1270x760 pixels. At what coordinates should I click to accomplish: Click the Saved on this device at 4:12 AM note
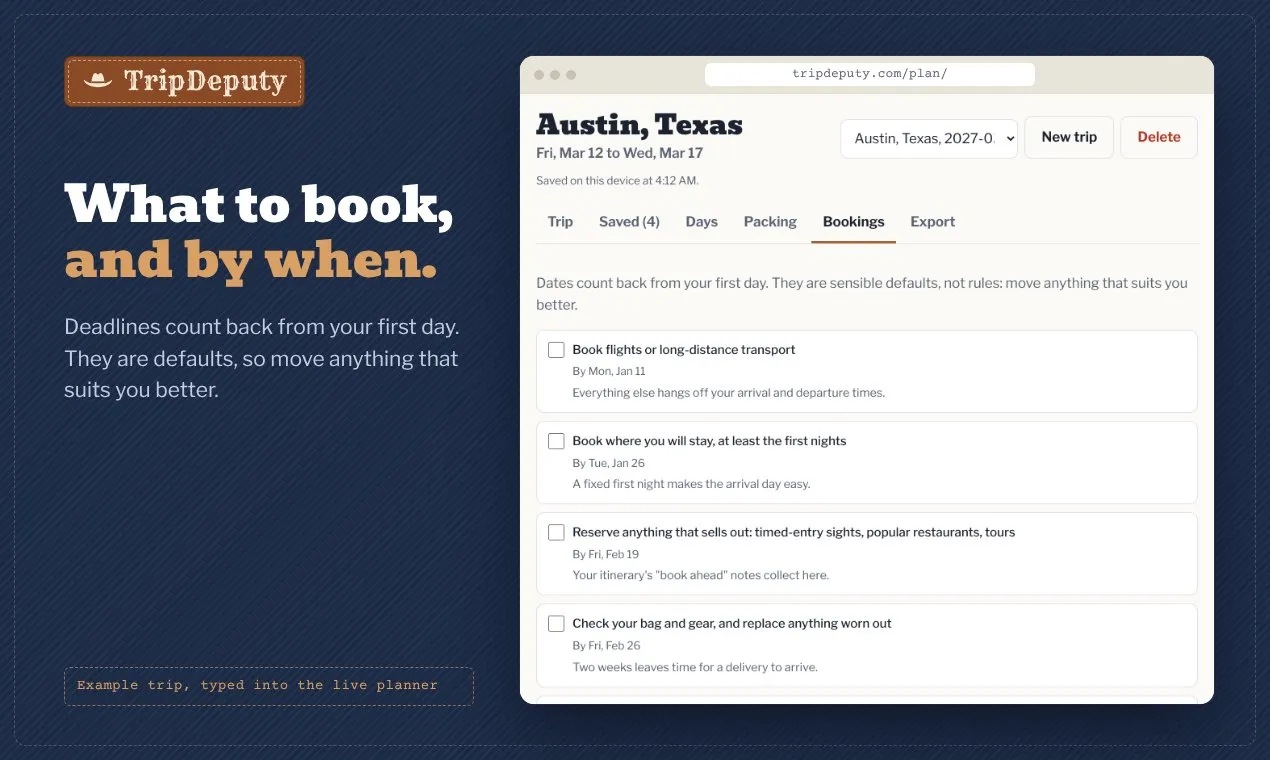(617, 181)
